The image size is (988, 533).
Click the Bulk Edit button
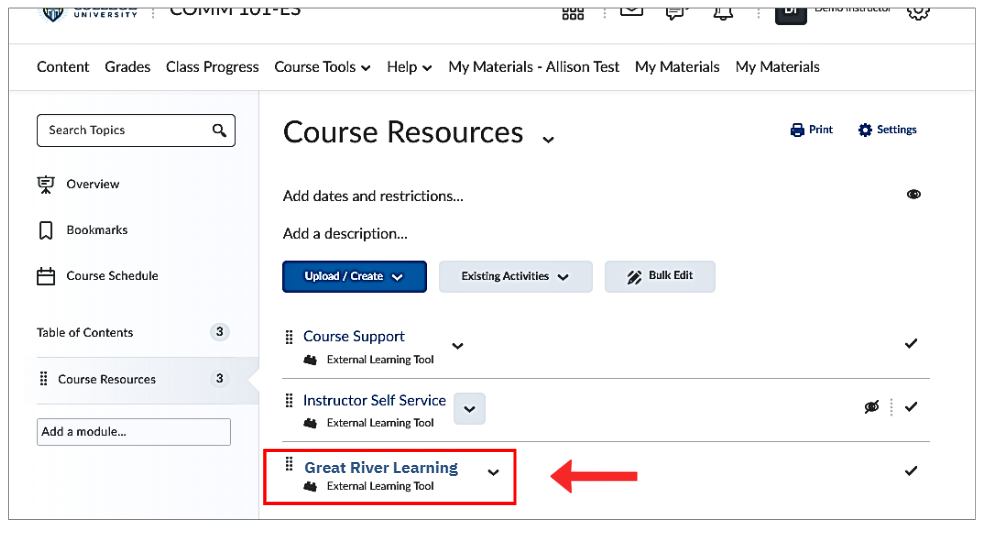tap(660, 277)
